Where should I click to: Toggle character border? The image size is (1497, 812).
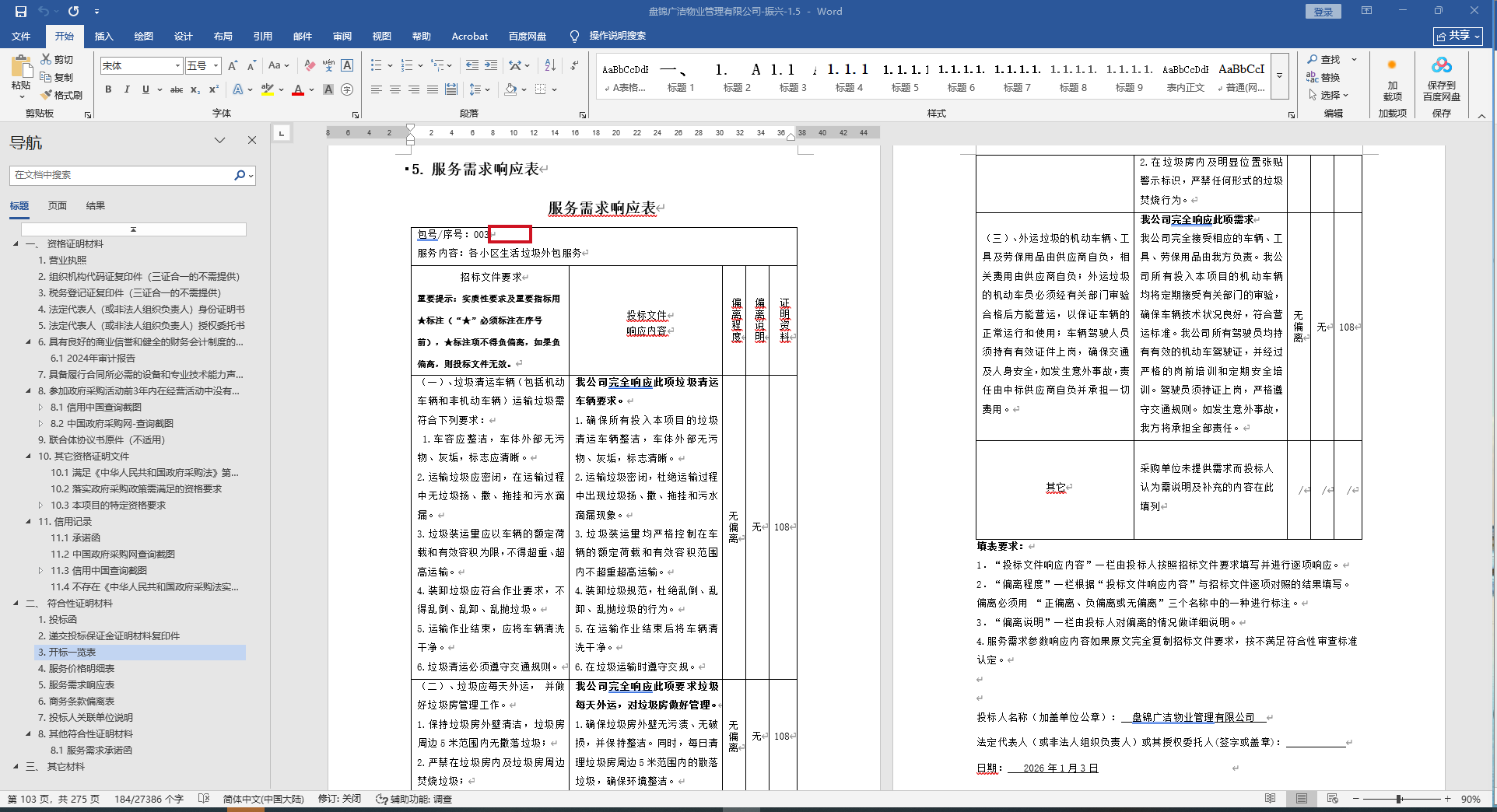coord(347,66)
